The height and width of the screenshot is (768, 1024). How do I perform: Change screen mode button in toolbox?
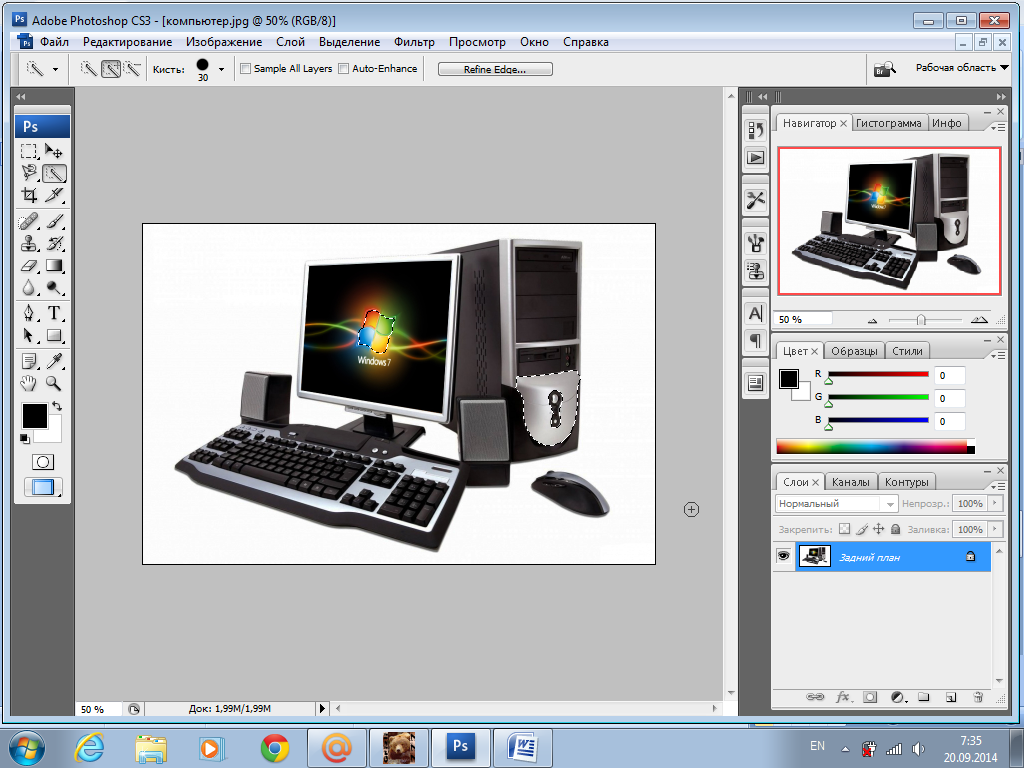coord(42,487)
